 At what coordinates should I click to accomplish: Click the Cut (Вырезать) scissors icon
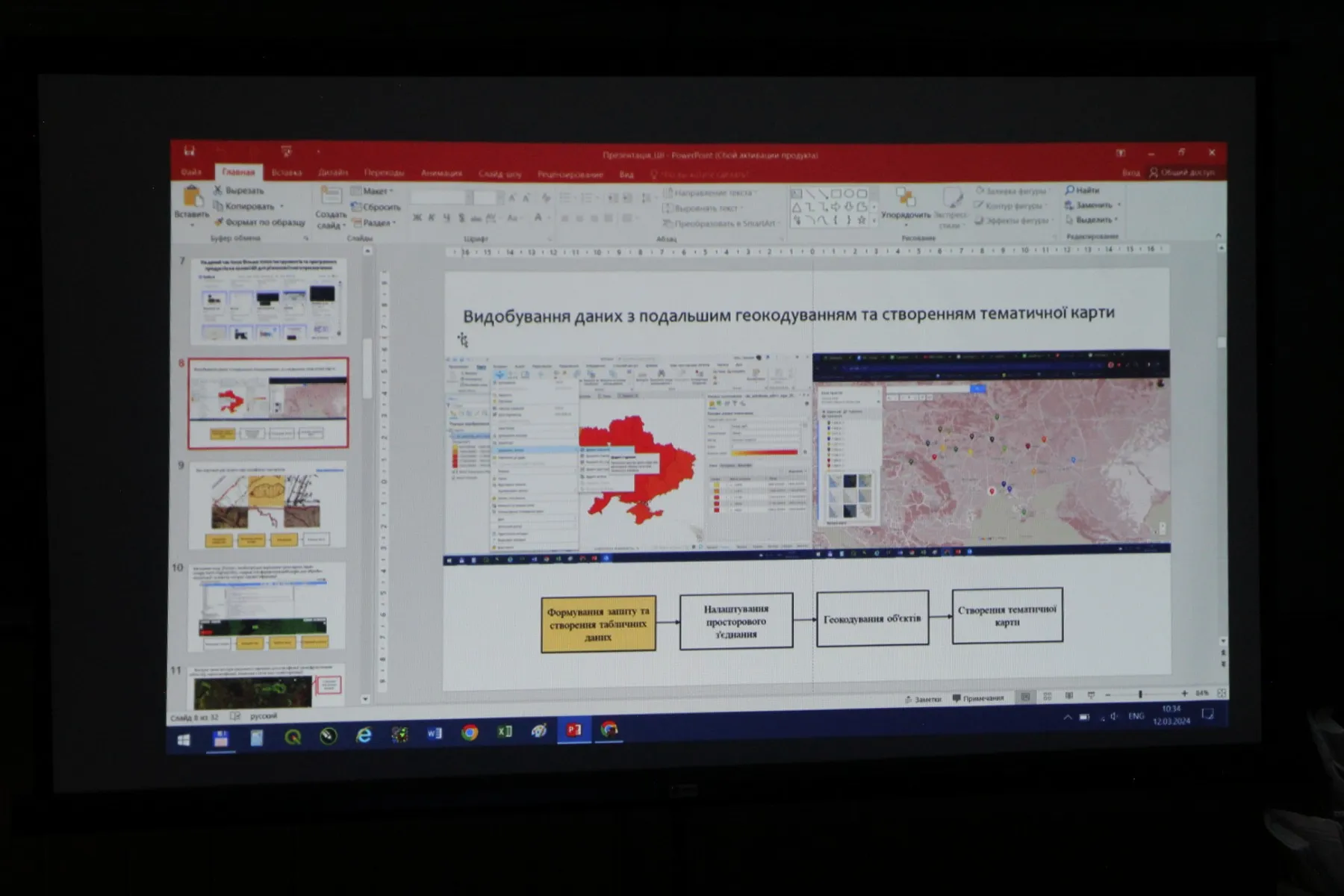218,190
